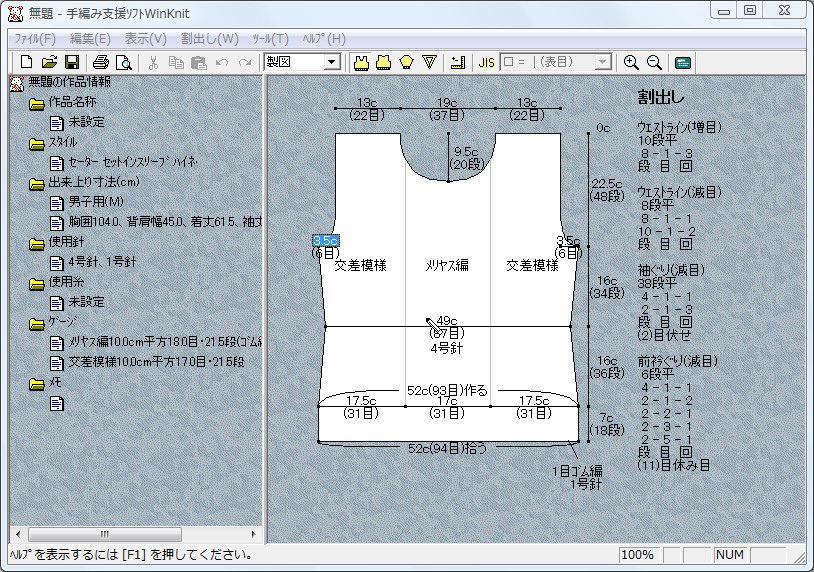Select the メリヤス編10.0cm平方 gauge entry

point(165,342)
